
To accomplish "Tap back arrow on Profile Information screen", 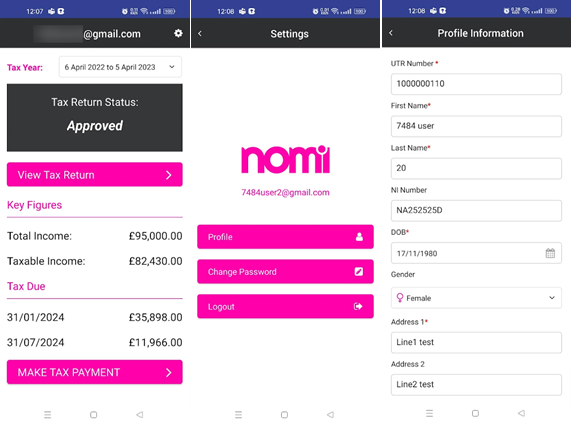I will pyautogui.click(x=391, y=33).
